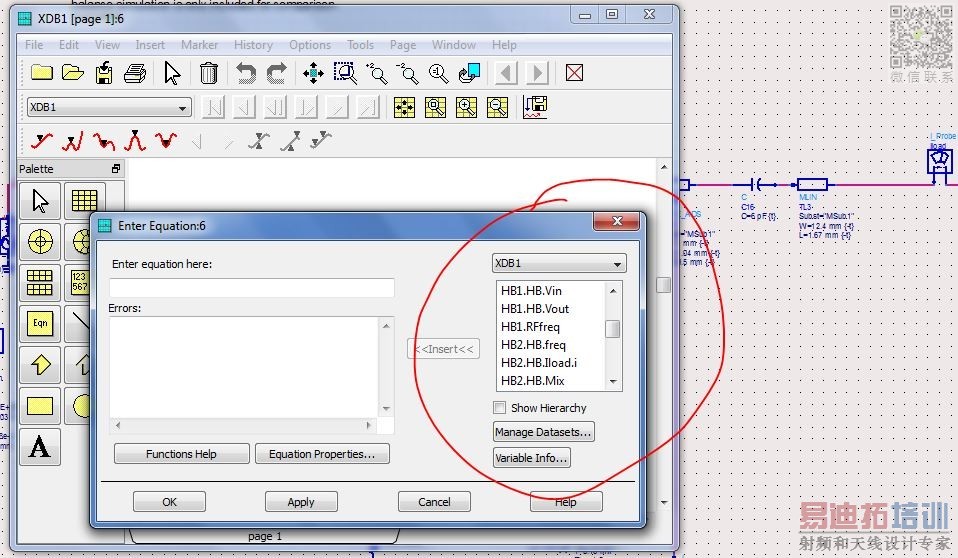Click the yellow arrow shape in Palette

tap(40, 365)
